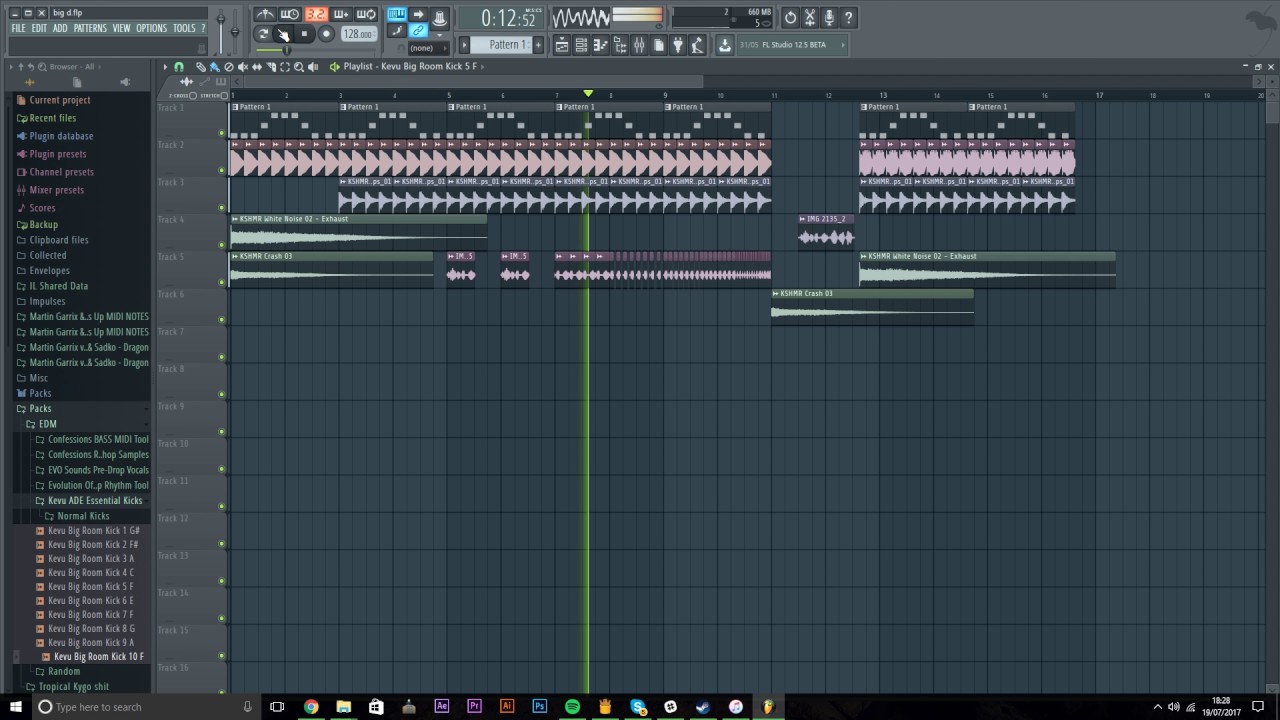Viewport: 1280px width, 720px height.
Task: Mute Track 4 with its green light
Action: point(222,245)
